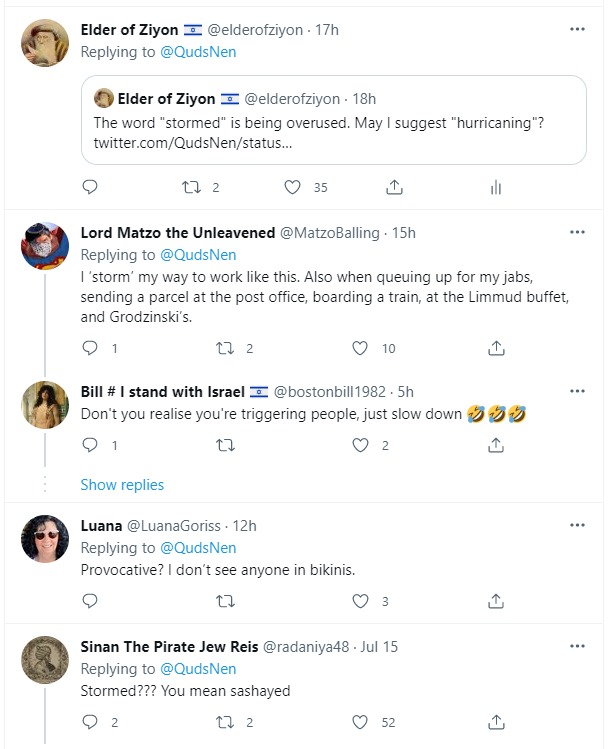Share Elder of Ziyon's tweet
The height and width of the screenshot is (749, 612).
point(394,187)
